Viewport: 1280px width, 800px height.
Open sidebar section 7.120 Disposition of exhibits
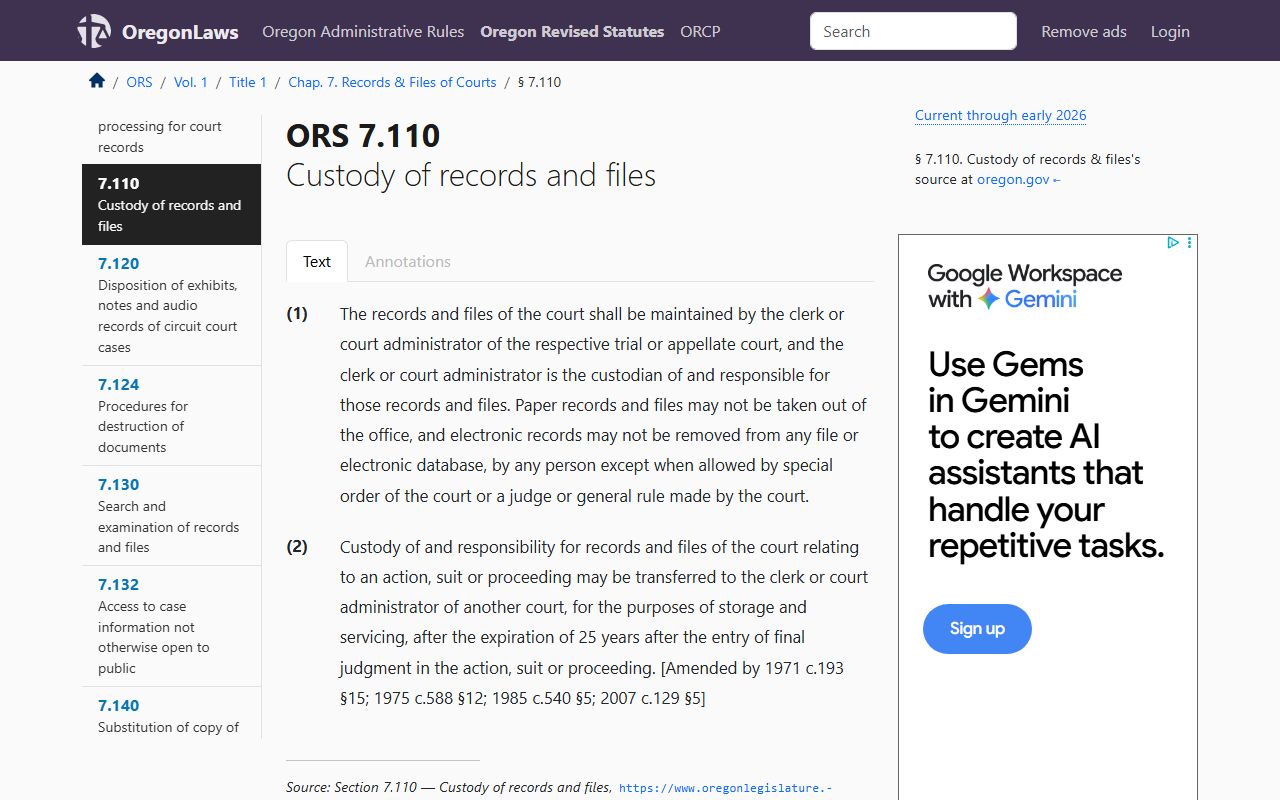171,305
